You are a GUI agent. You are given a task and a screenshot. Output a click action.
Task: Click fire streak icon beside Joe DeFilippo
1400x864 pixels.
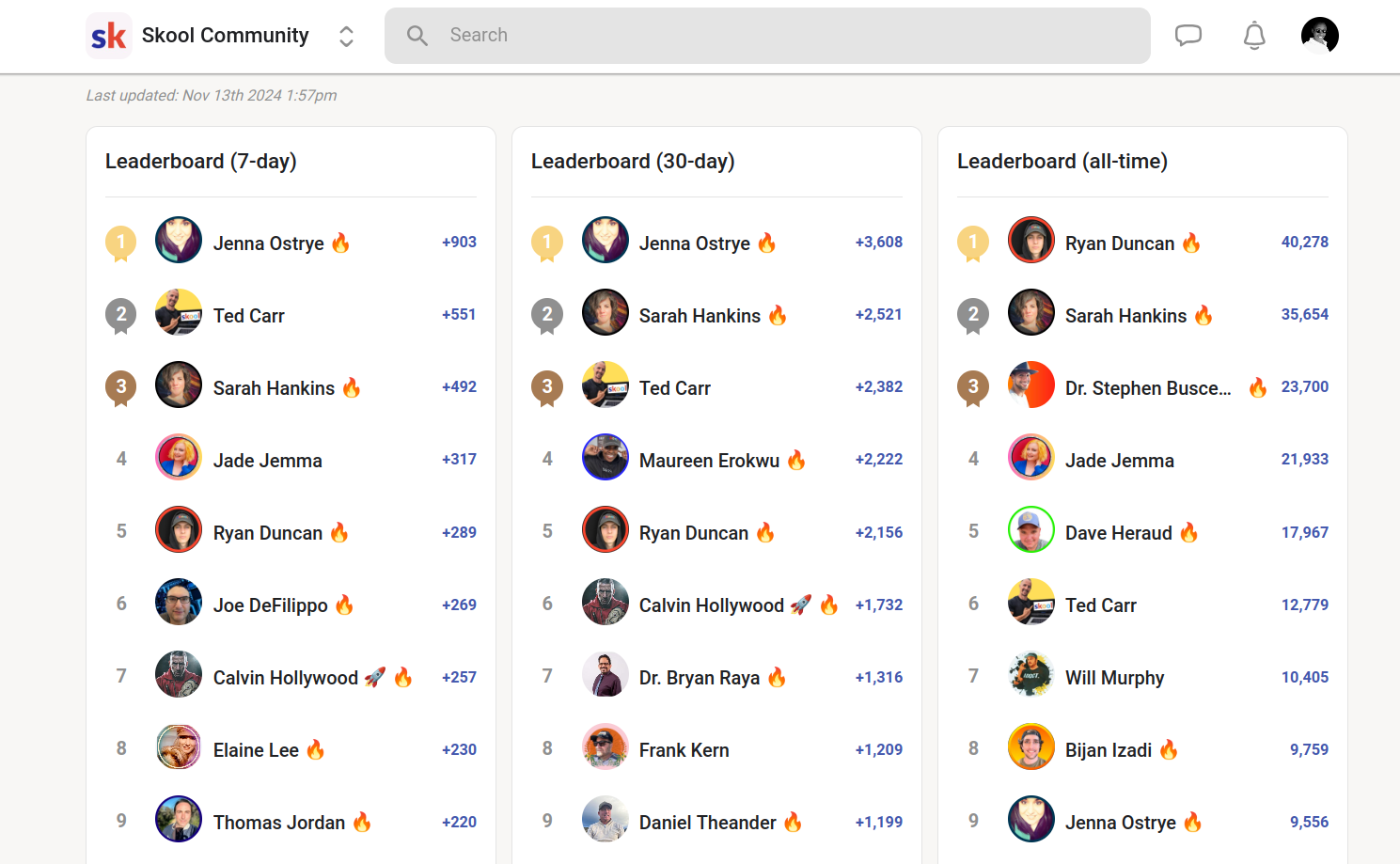pos(345,605)
